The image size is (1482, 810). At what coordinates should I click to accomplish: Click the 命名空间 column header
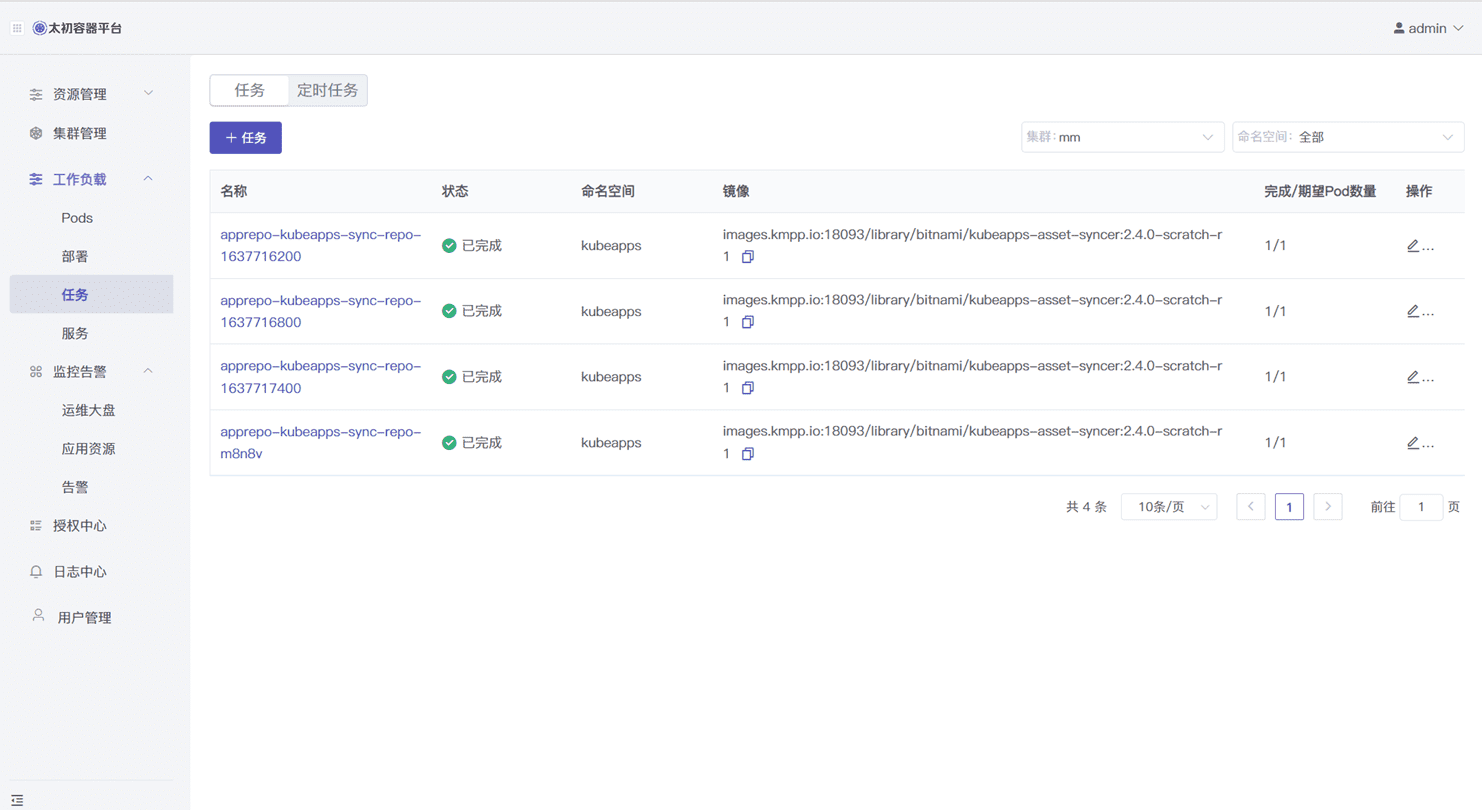click(x=608, y=191)
